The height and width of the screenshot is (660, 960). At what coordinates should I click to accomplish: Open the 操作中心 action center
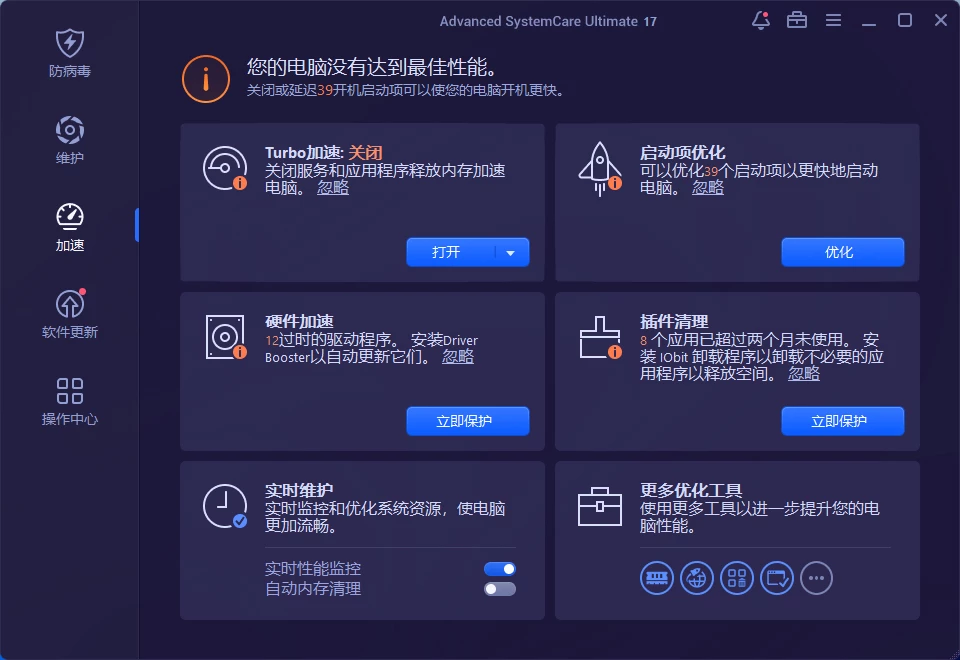click(70, 401)
